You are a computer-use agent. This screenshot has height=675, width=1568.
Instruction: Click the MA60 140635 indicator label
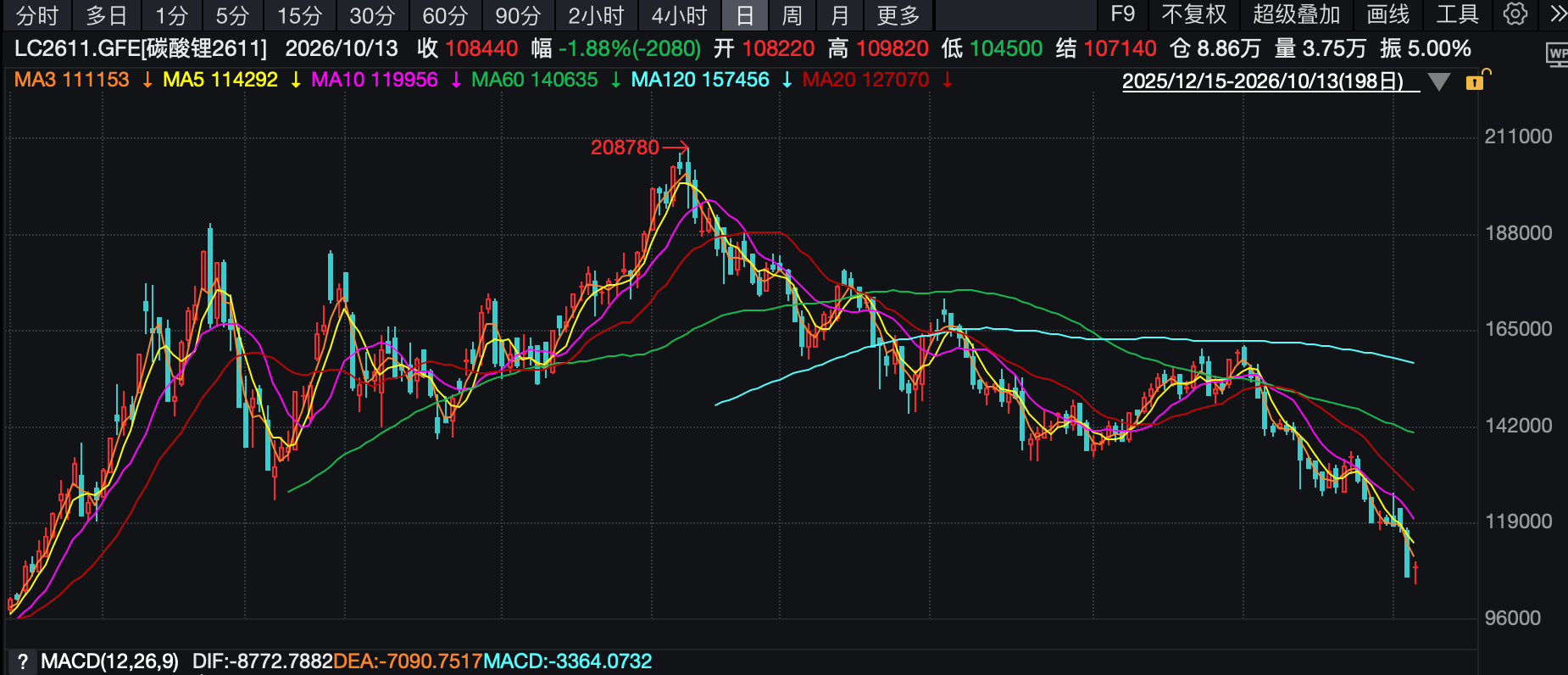[535, 80]
